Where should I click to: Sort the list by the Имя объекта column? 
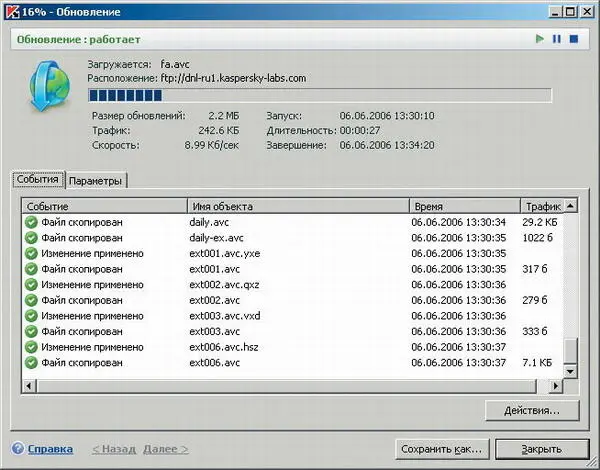coord(295,206)
